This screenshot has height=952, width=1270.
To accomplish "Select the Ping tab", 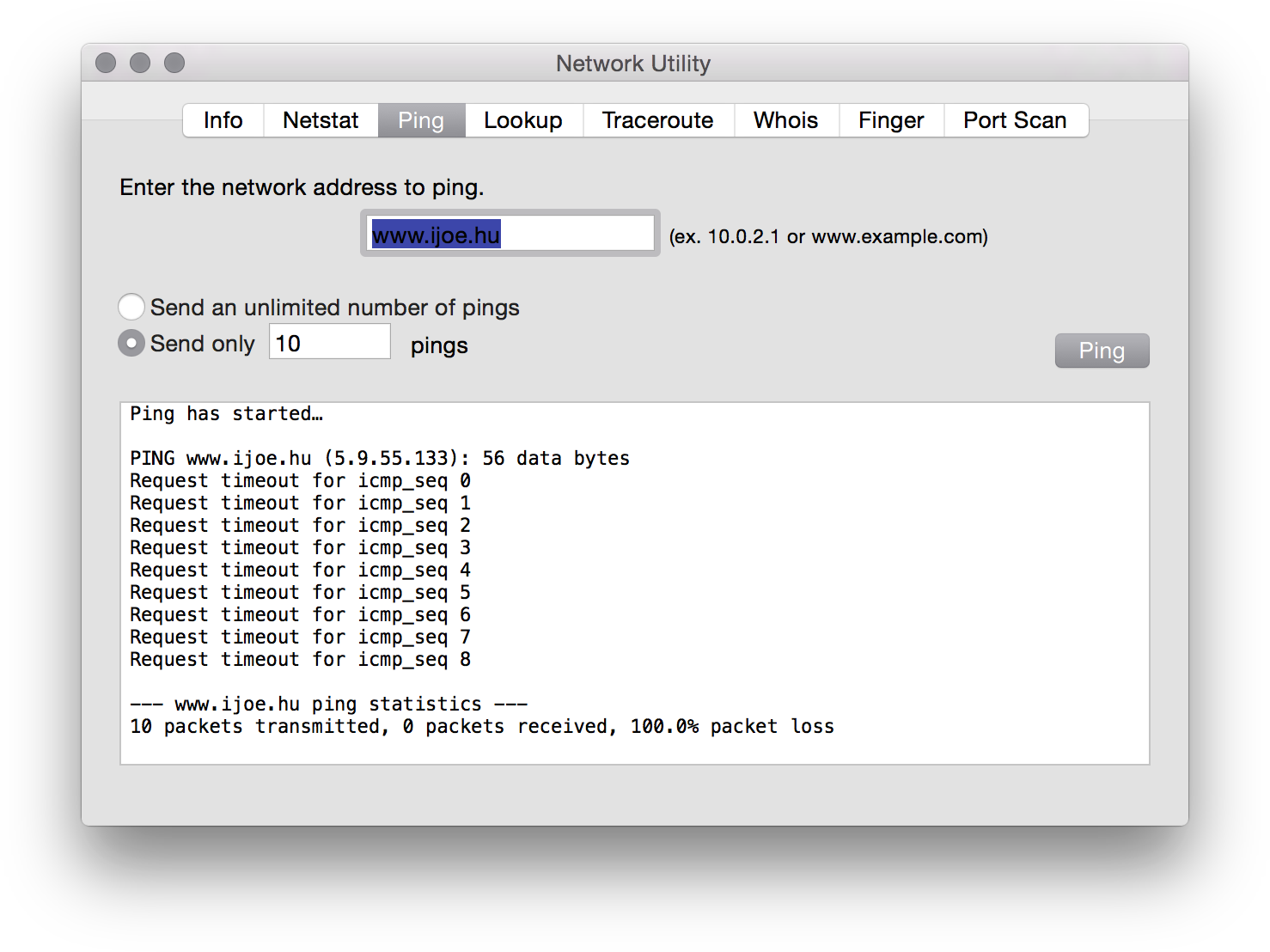I will [x=421, y=120].
